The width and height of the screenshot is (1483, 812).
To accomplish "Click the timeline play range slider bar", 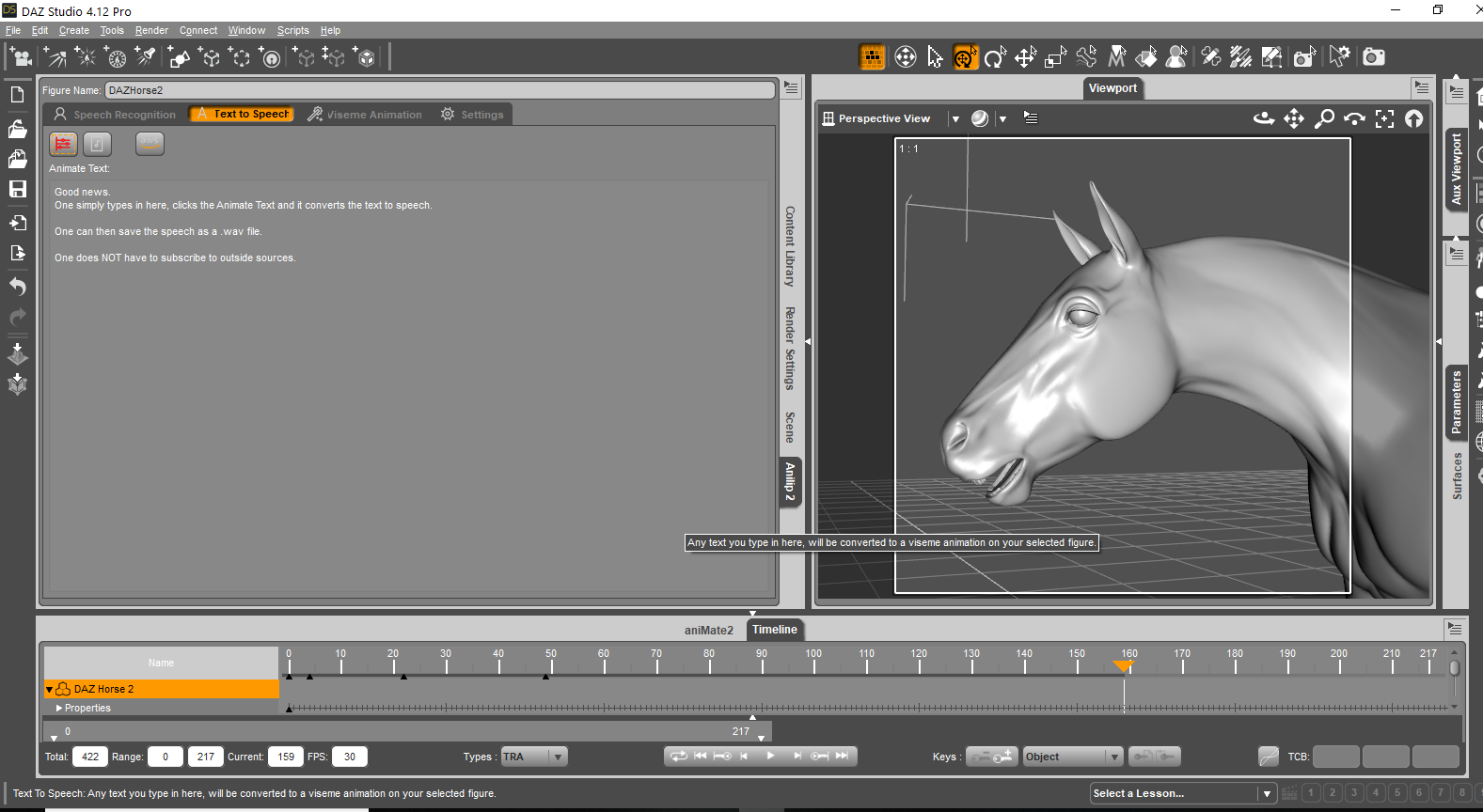I will (407, 731).
